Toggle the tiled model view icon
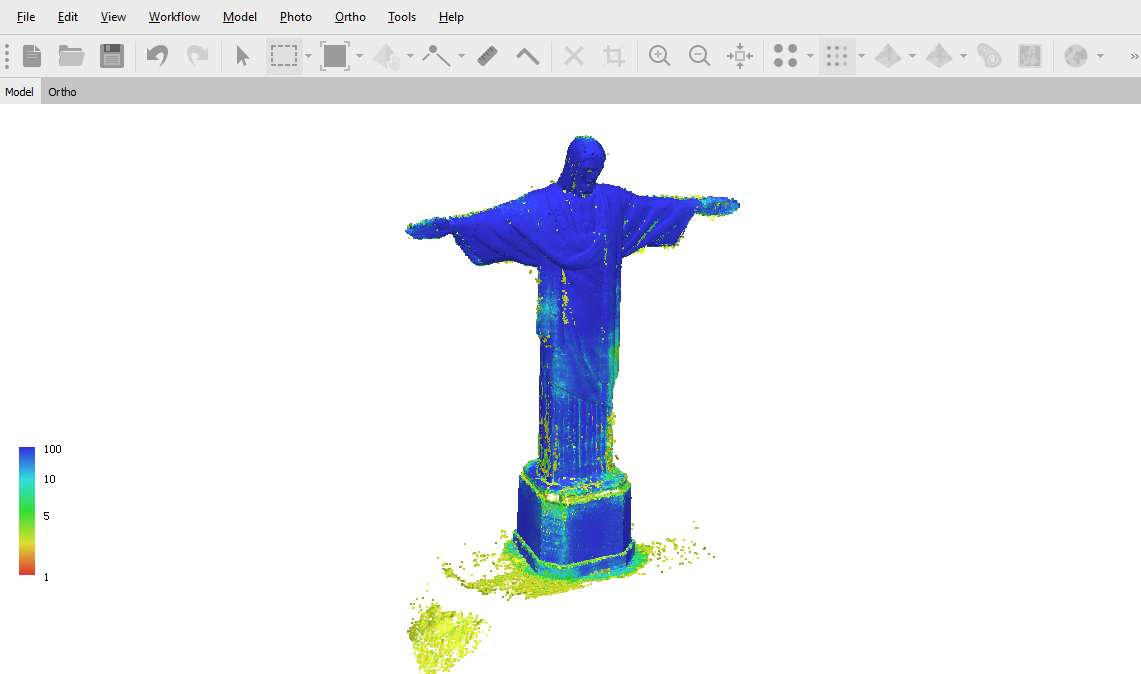 coord(939,56)
